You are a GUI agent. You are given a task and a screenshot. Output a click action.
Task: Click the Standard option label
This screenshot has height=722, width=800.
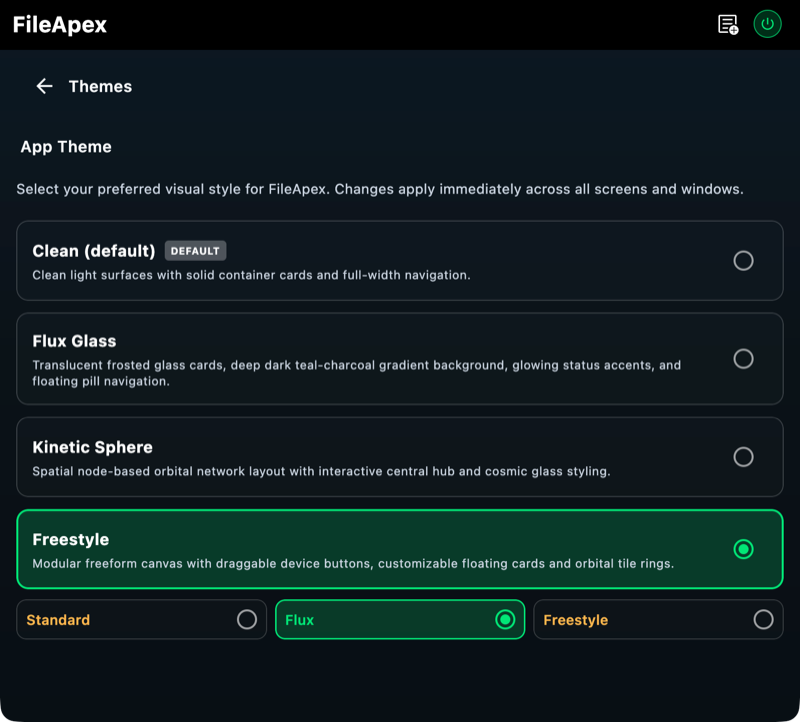(x=58, y=620)
